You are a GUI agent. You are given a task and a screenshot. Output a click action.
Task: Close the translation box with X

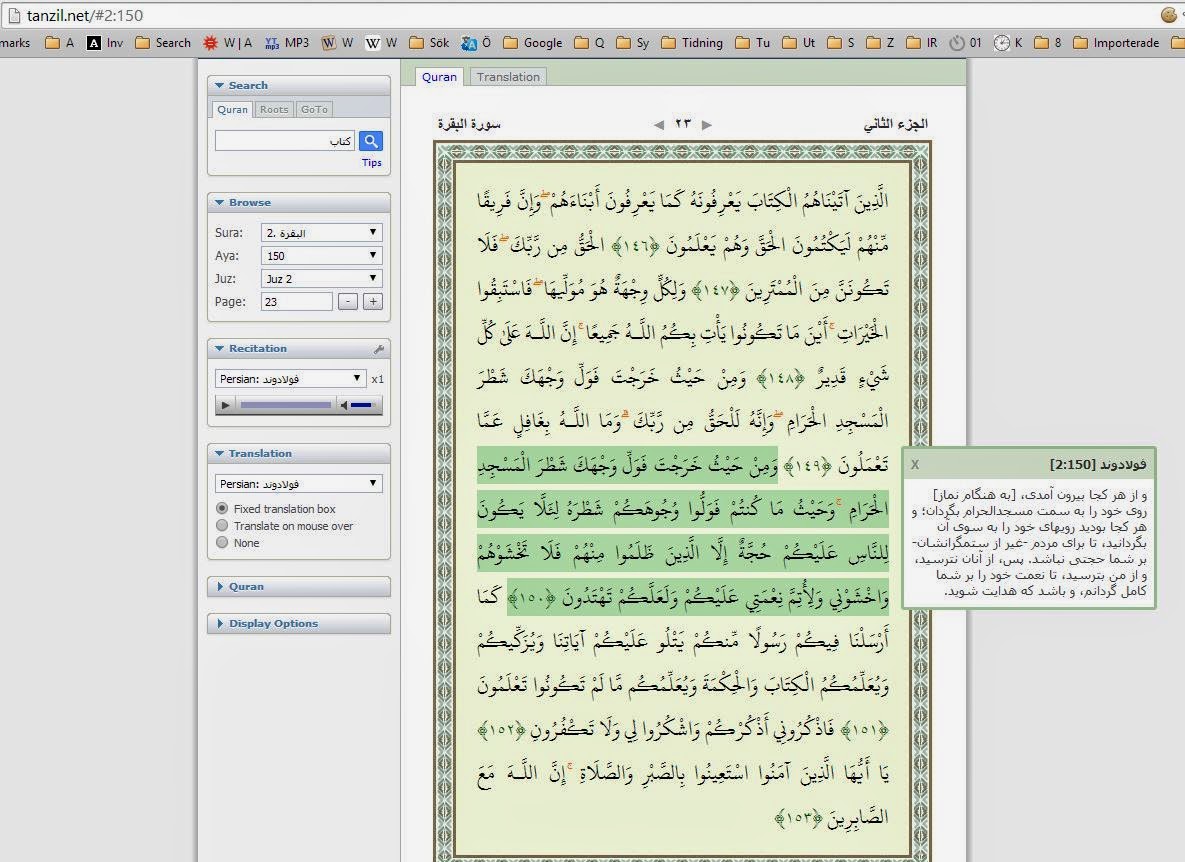tap(915, 465)
